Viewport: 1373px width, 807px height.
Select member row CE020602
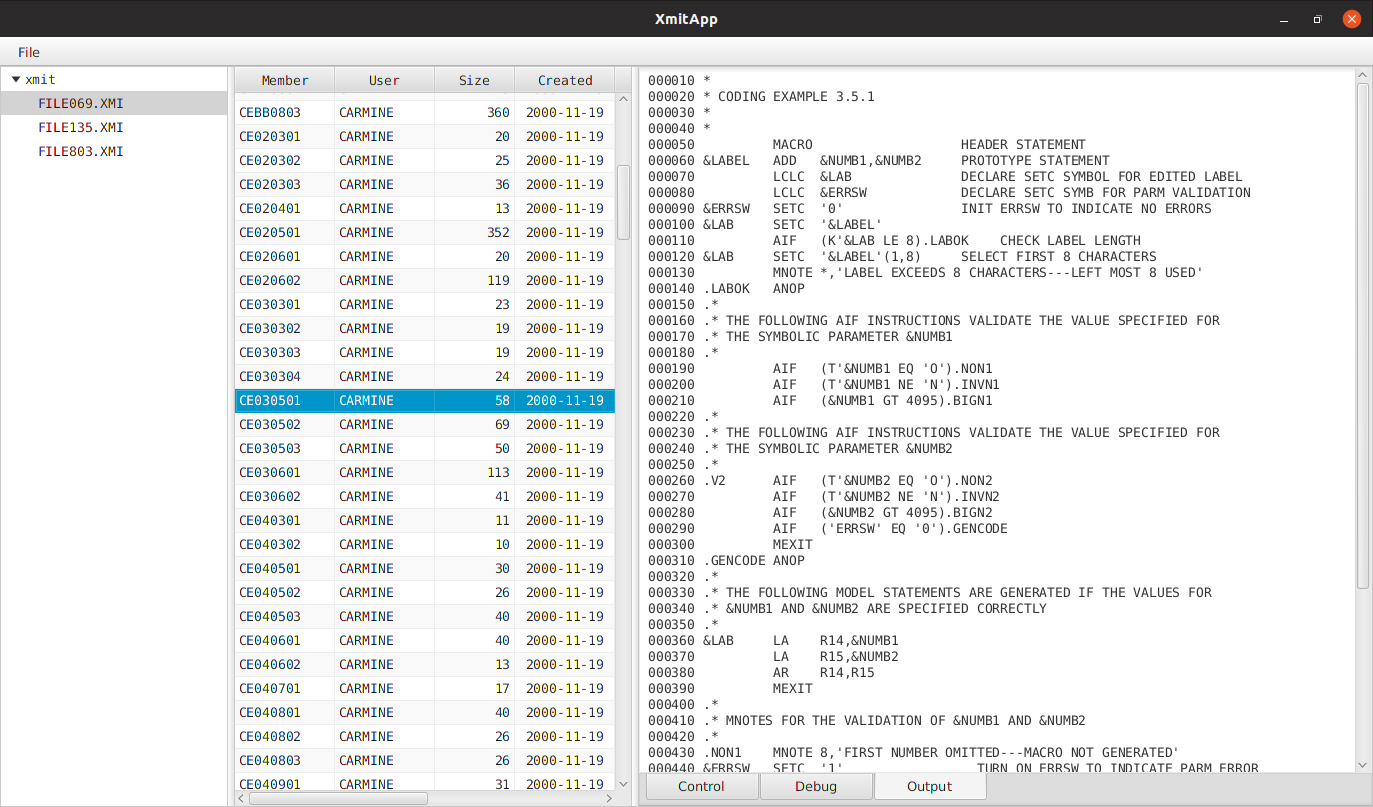(x=425, y=280)
